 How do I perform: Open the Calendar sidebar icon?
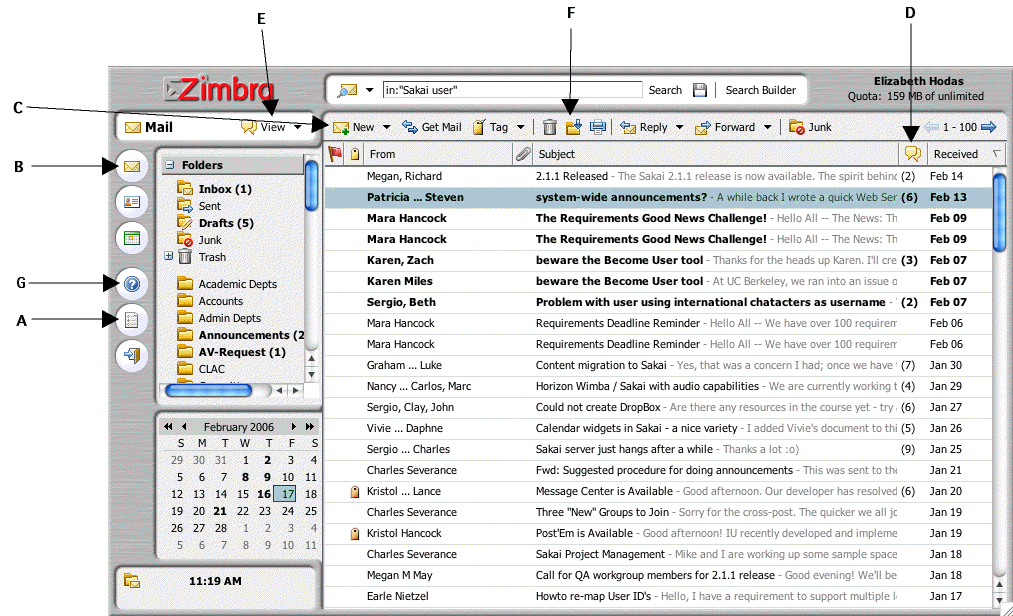(x=132, y=239)
